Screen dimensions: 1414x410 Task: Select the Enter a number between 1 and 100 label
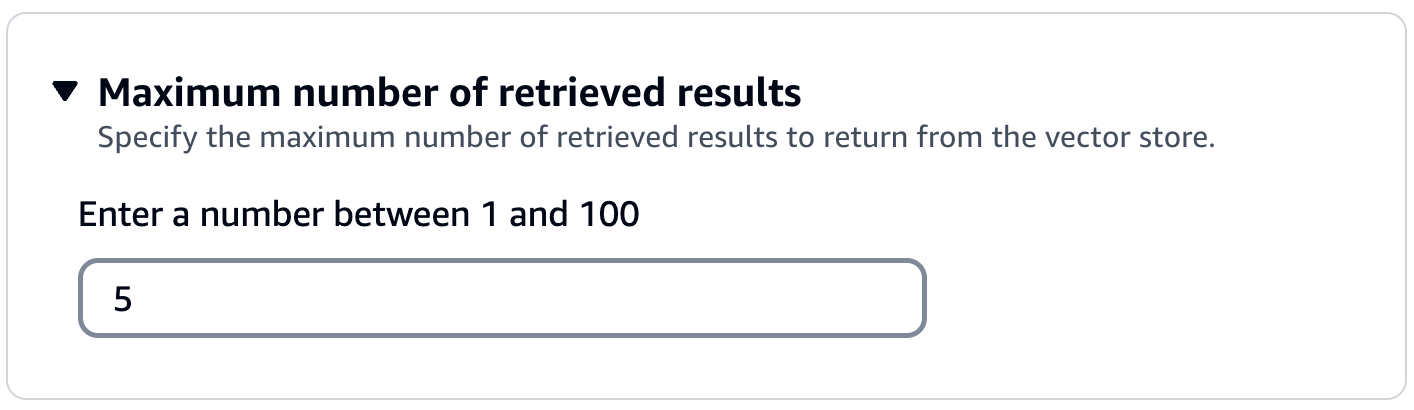tap(358, 214)
